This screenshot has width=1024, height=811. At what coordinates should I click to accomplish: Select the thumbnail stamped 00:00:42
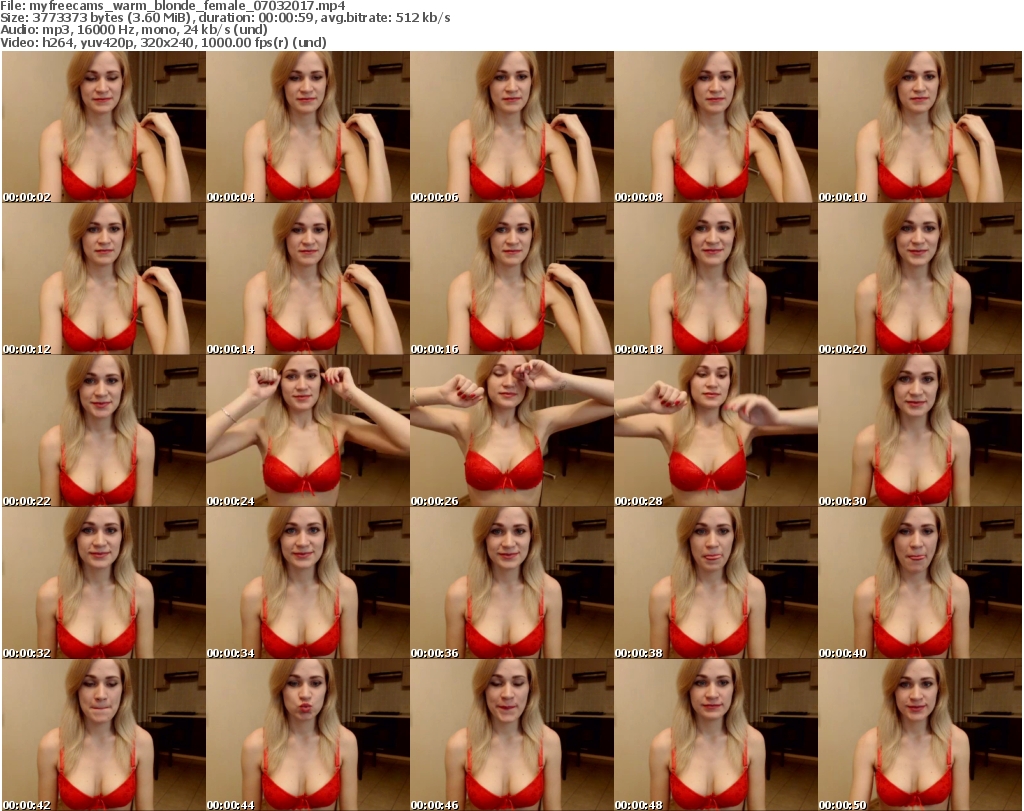click(x=104, y=735)
